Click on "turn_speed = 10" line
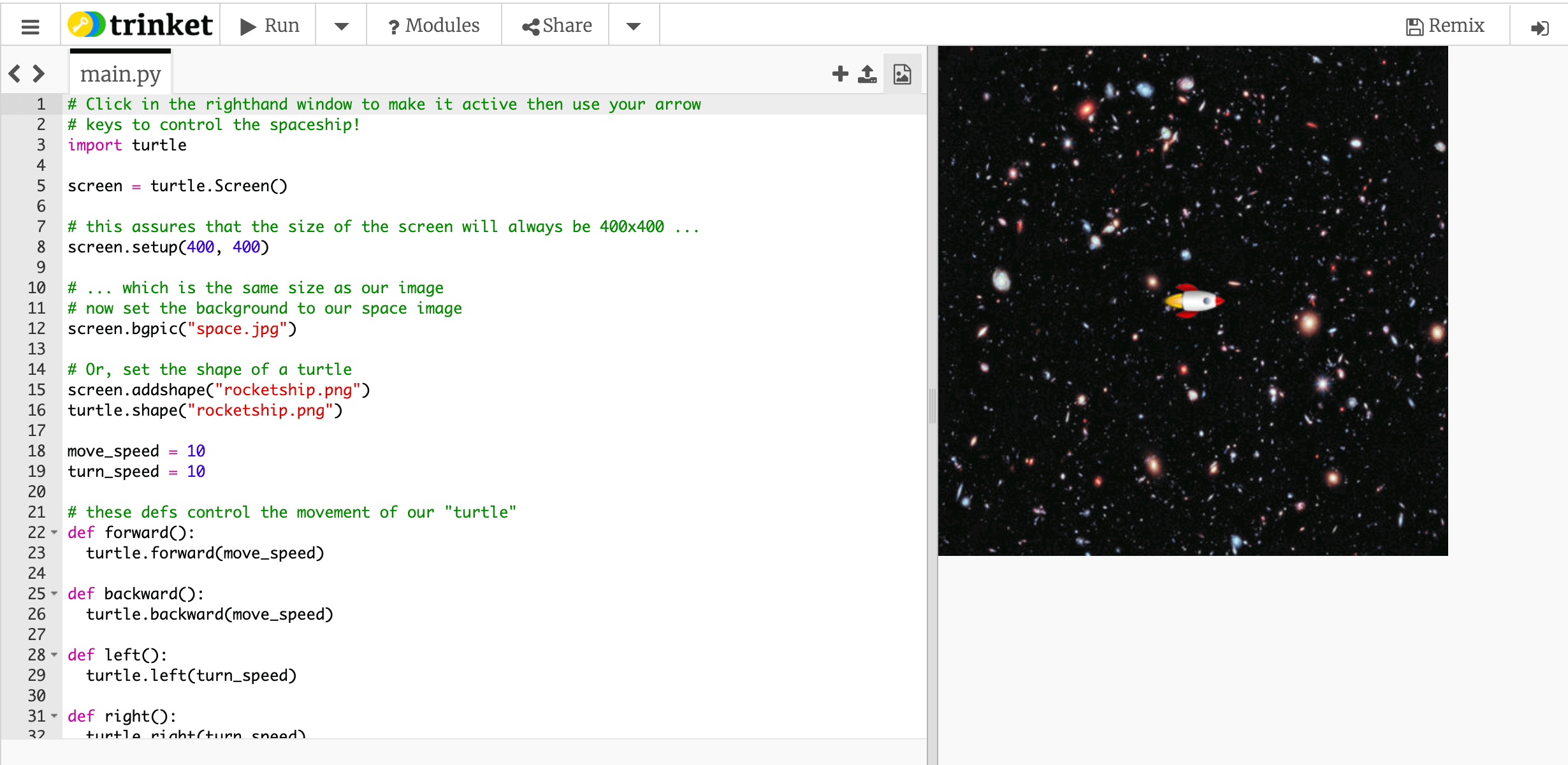Screen dimensions: 1568x765 pos(136,471)
